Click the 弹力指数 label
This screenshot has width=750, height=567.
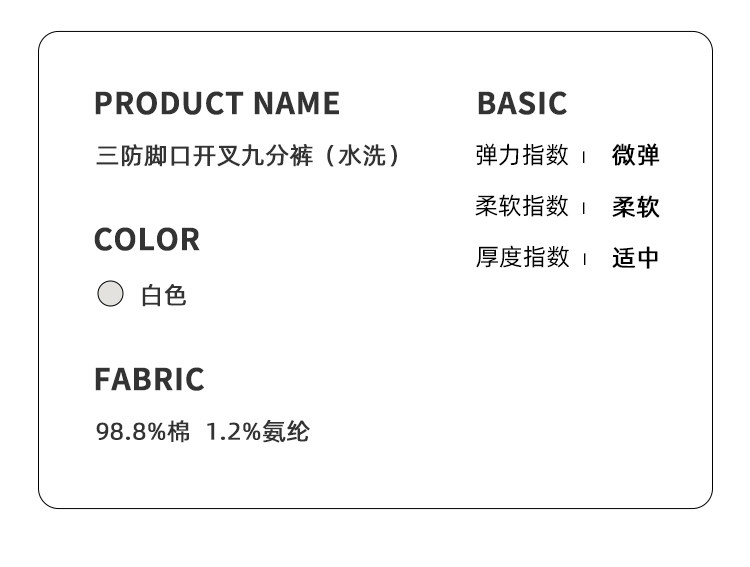522,155
